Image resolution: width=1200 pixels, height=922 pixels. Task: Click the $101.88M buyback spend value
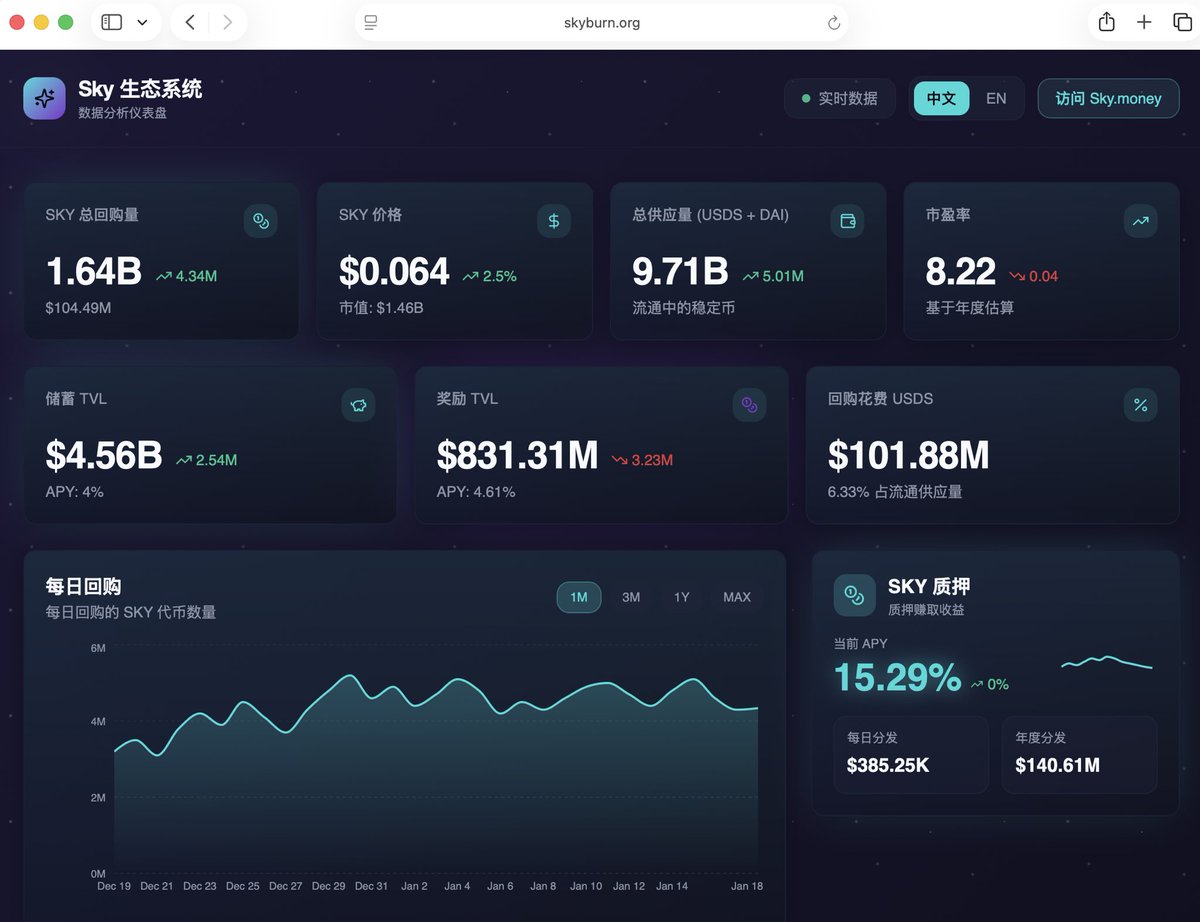(908, 456)
